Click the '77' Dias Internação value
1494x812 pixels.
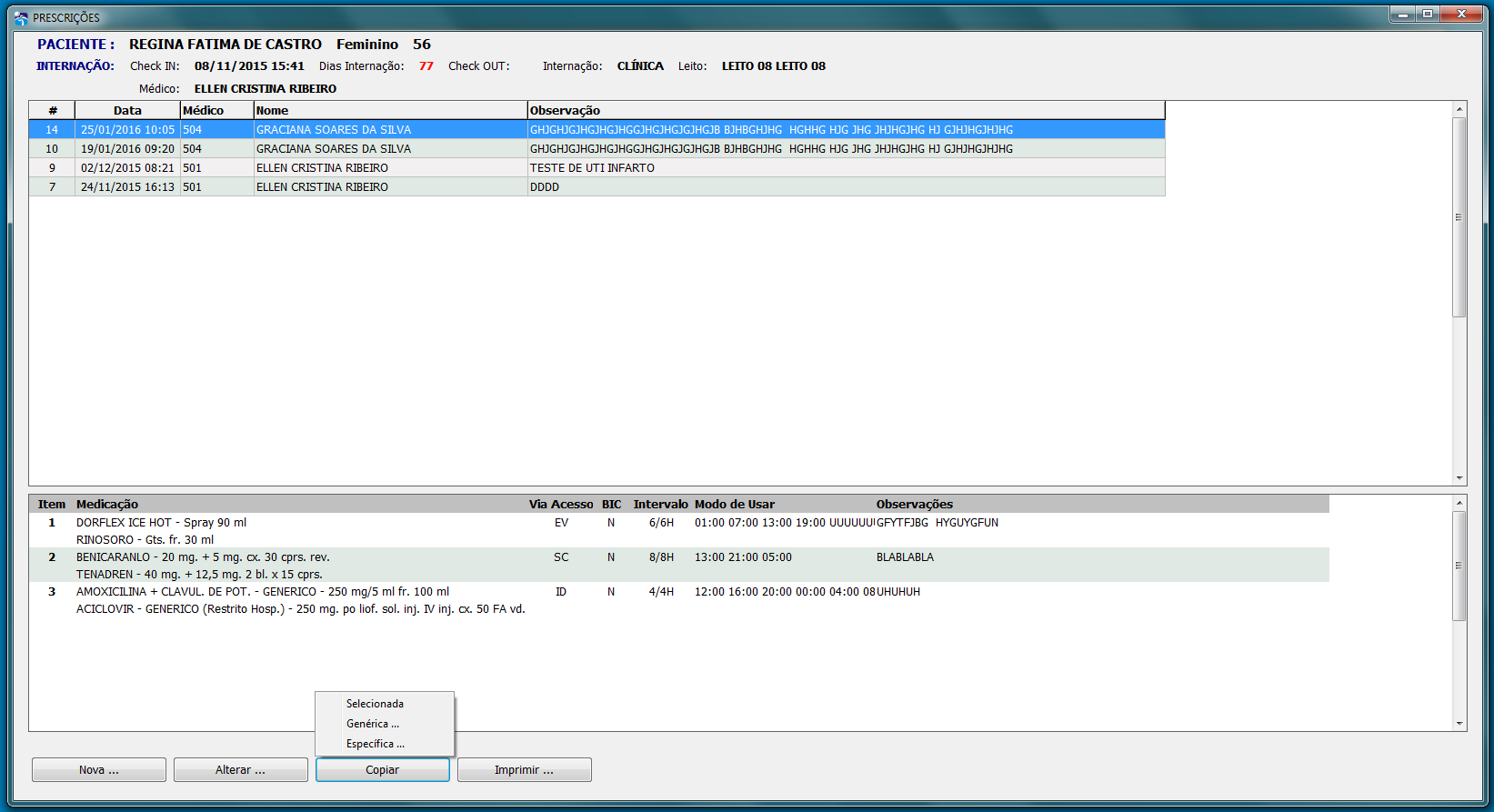pos(426,66)
